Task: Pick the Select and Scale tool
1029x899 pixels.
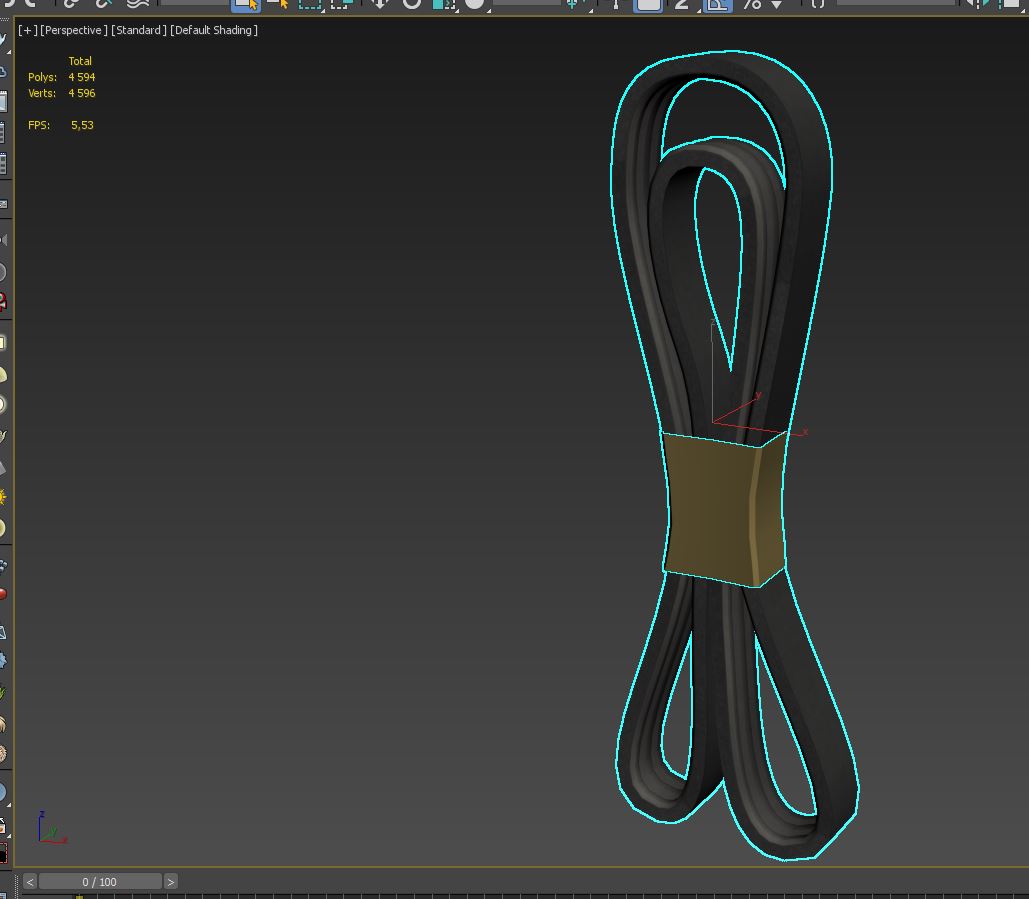Action: click(443, 4)
